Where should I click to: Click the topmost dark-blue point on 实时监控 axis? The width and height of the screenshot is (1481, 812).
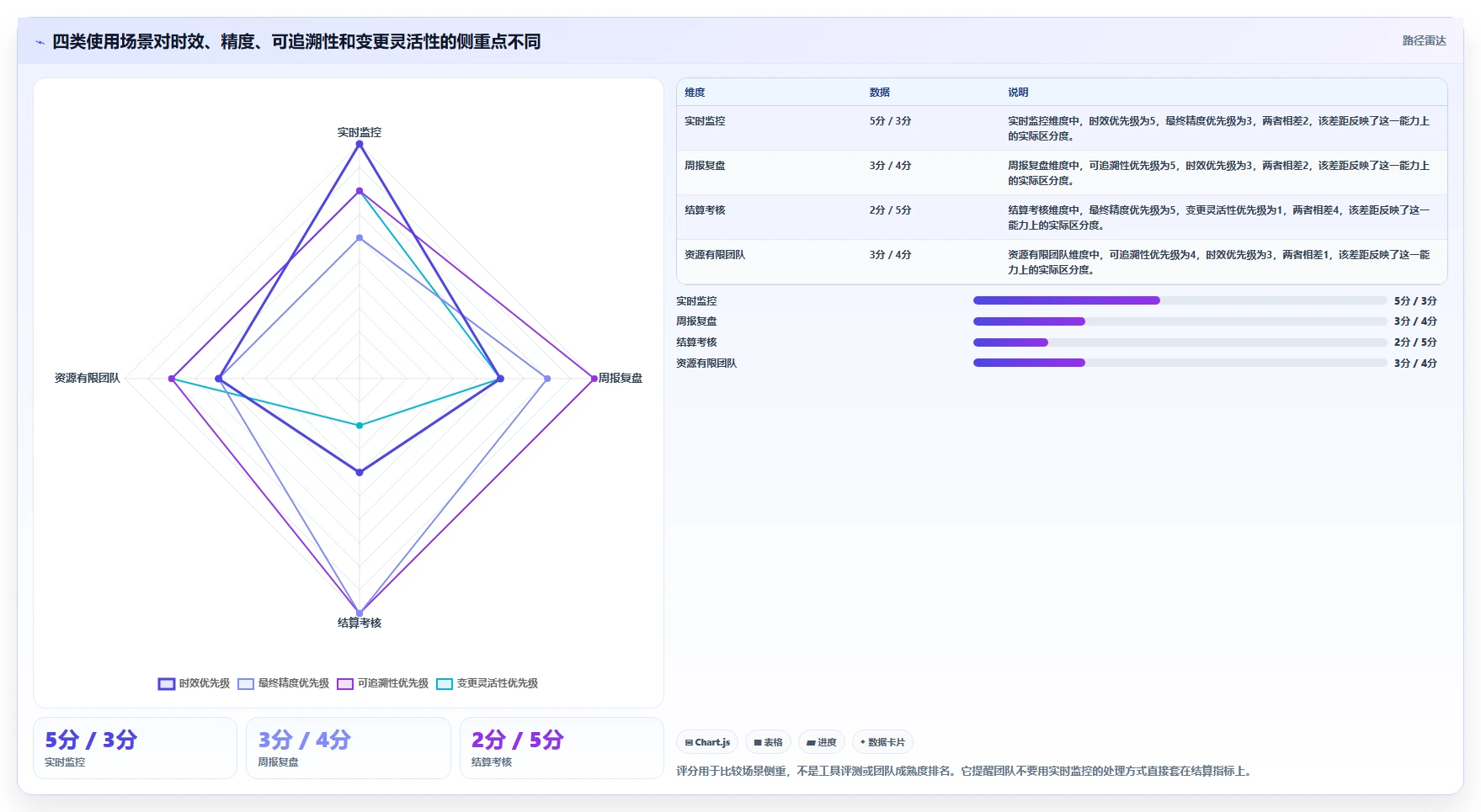(x=360, y=144)
